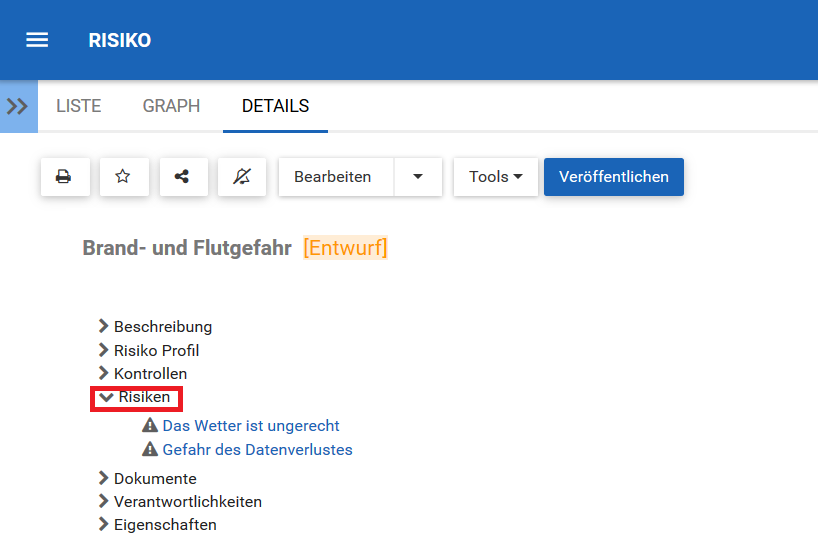
Task: Click the print icon button
Action: coord(64,177)
